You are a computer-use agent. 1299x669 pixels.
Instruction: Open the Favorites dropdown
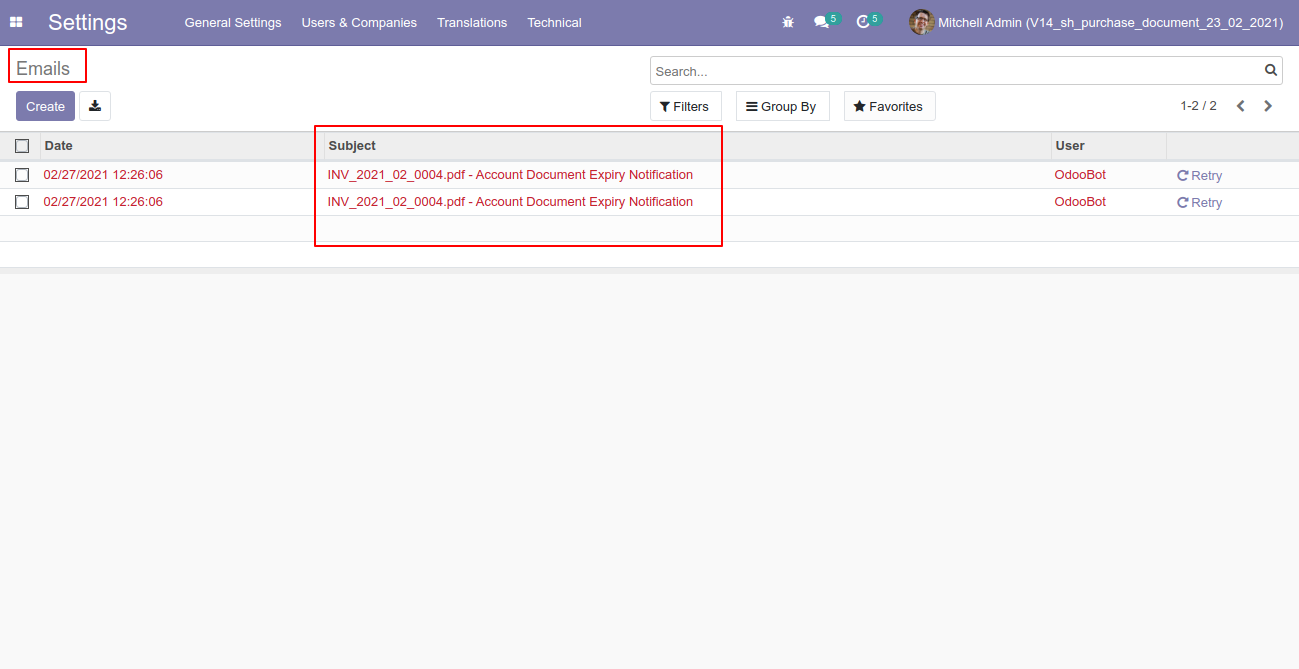[x=889, y=106]
